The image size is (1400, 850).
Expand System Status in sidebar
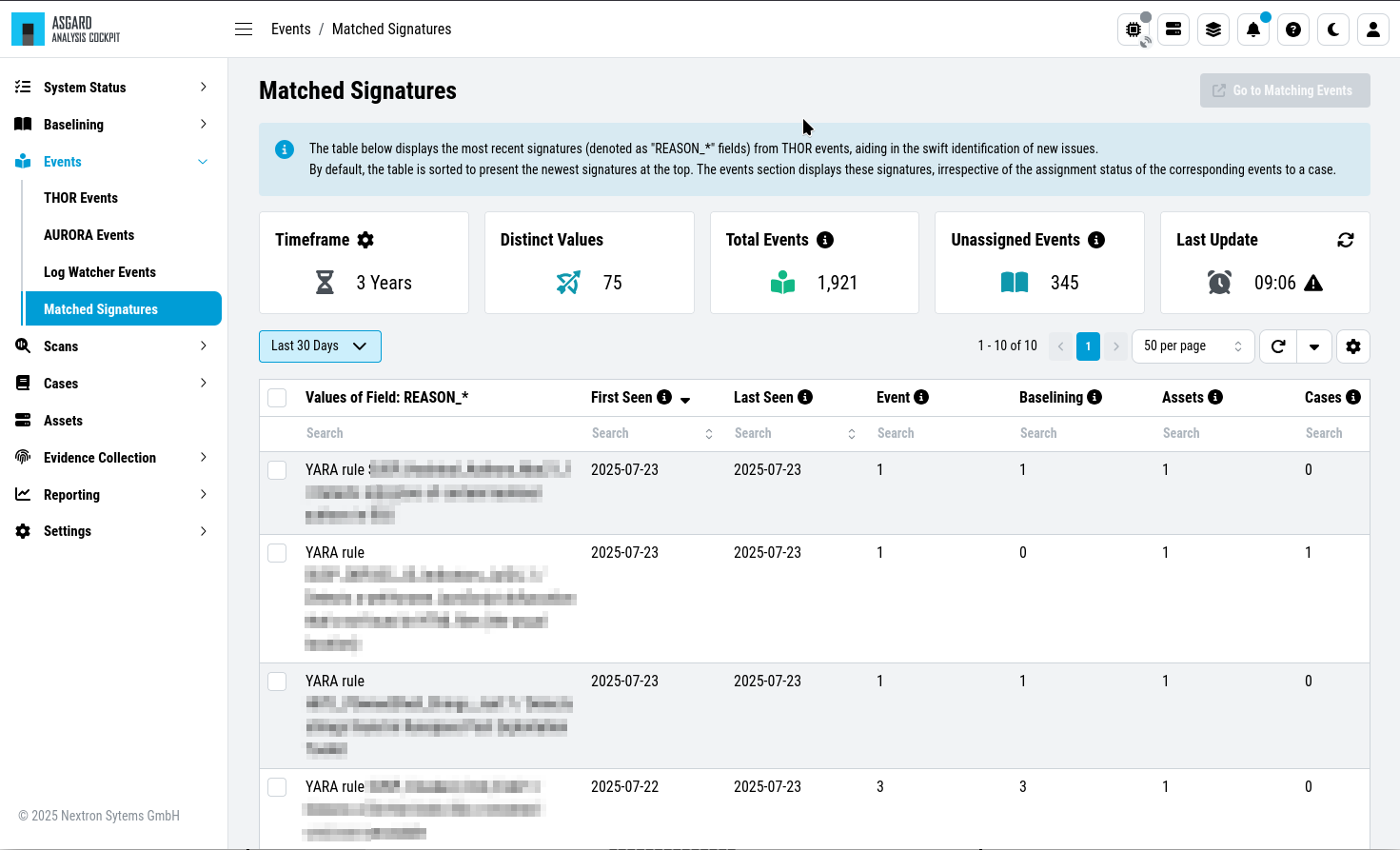(x=113, y=88)
